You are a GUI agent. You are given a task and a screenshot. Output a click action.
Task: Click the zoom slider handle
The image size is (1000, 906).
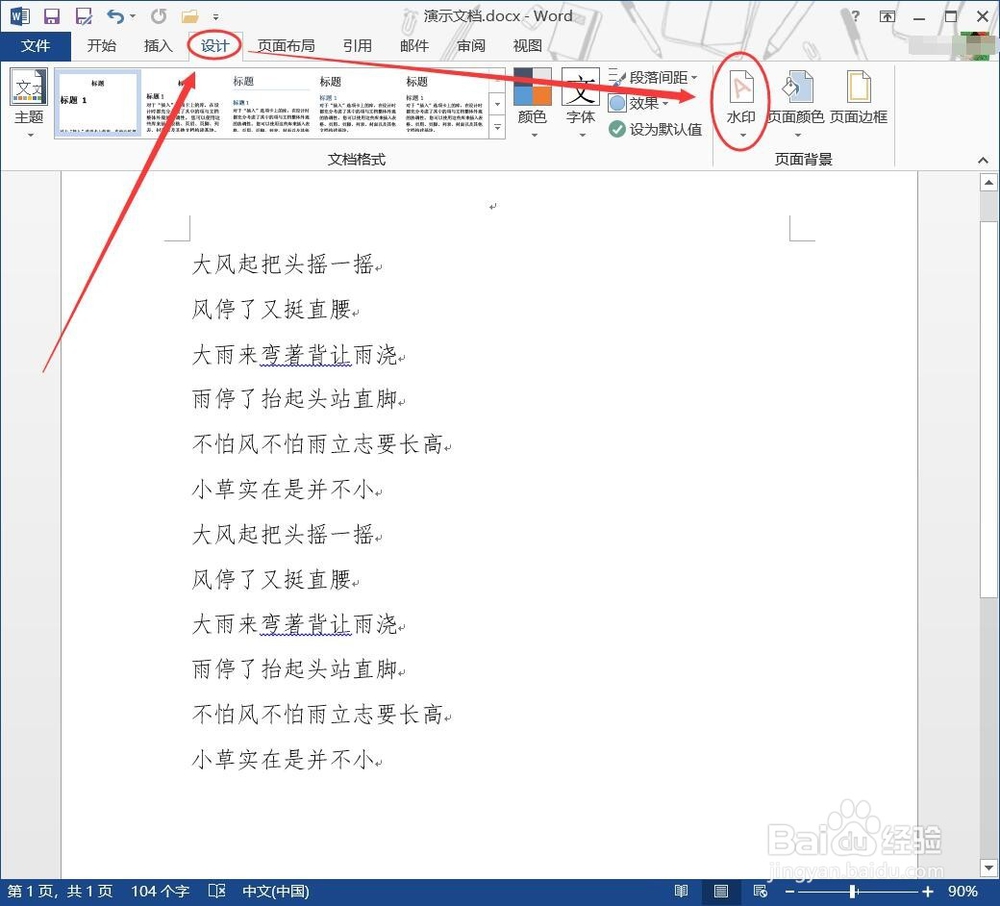(853, 891)
